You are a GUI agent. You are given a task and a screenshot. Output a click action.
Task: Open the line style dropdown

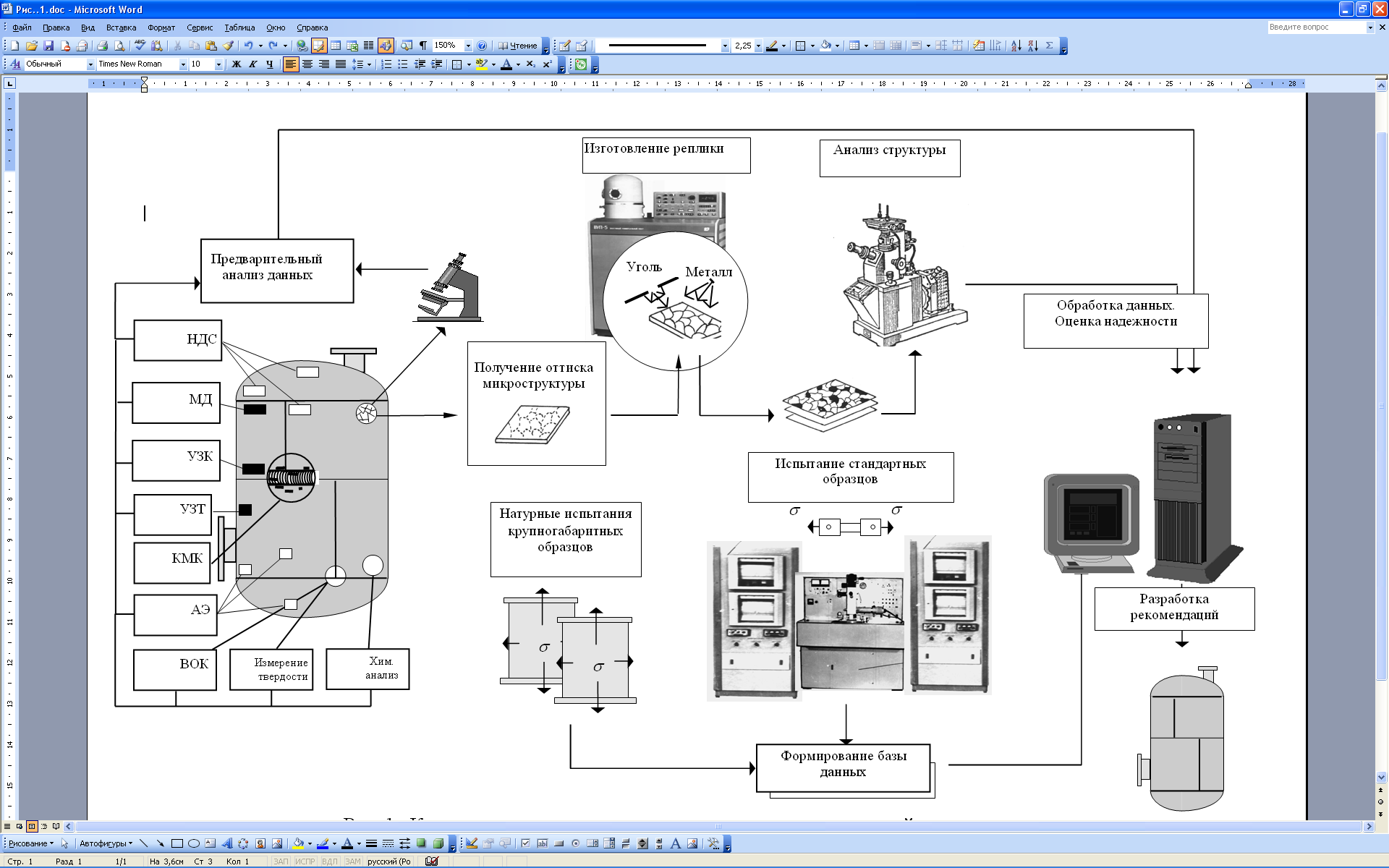(725, 46)
